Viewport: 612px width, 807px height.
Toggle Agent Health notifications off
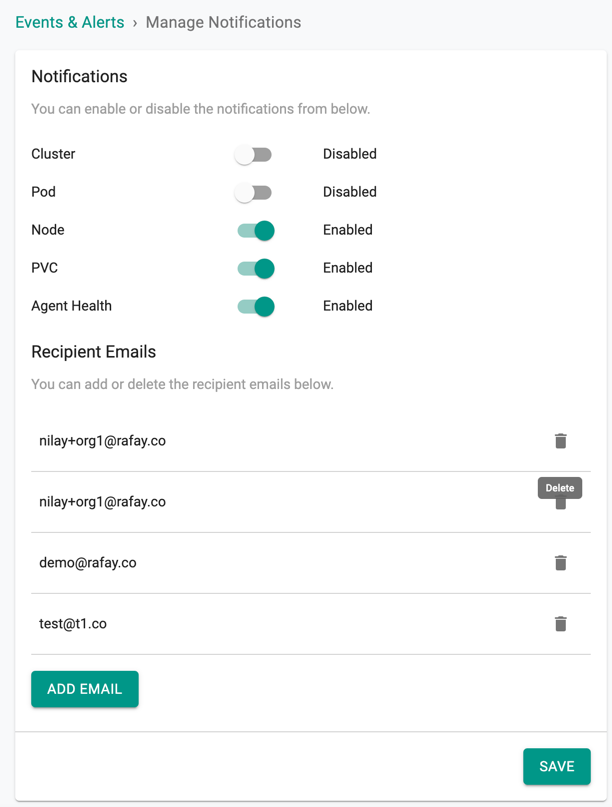[256, 307]
